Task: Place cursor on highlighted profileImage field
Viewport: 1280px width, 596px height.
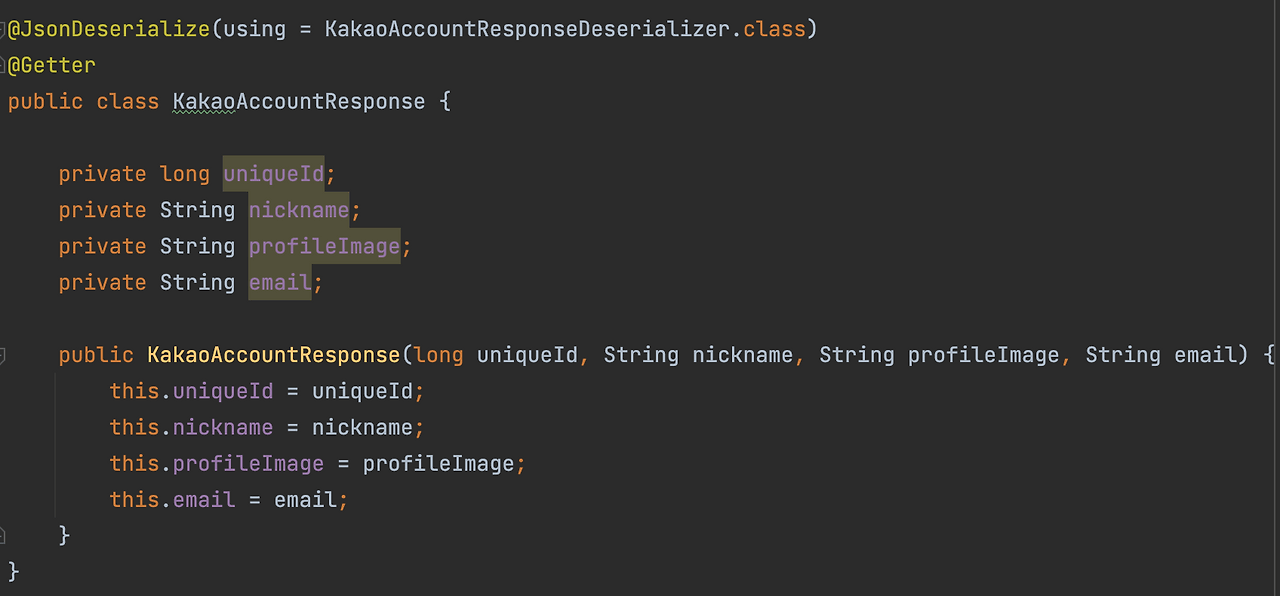Action: (324, 246)
